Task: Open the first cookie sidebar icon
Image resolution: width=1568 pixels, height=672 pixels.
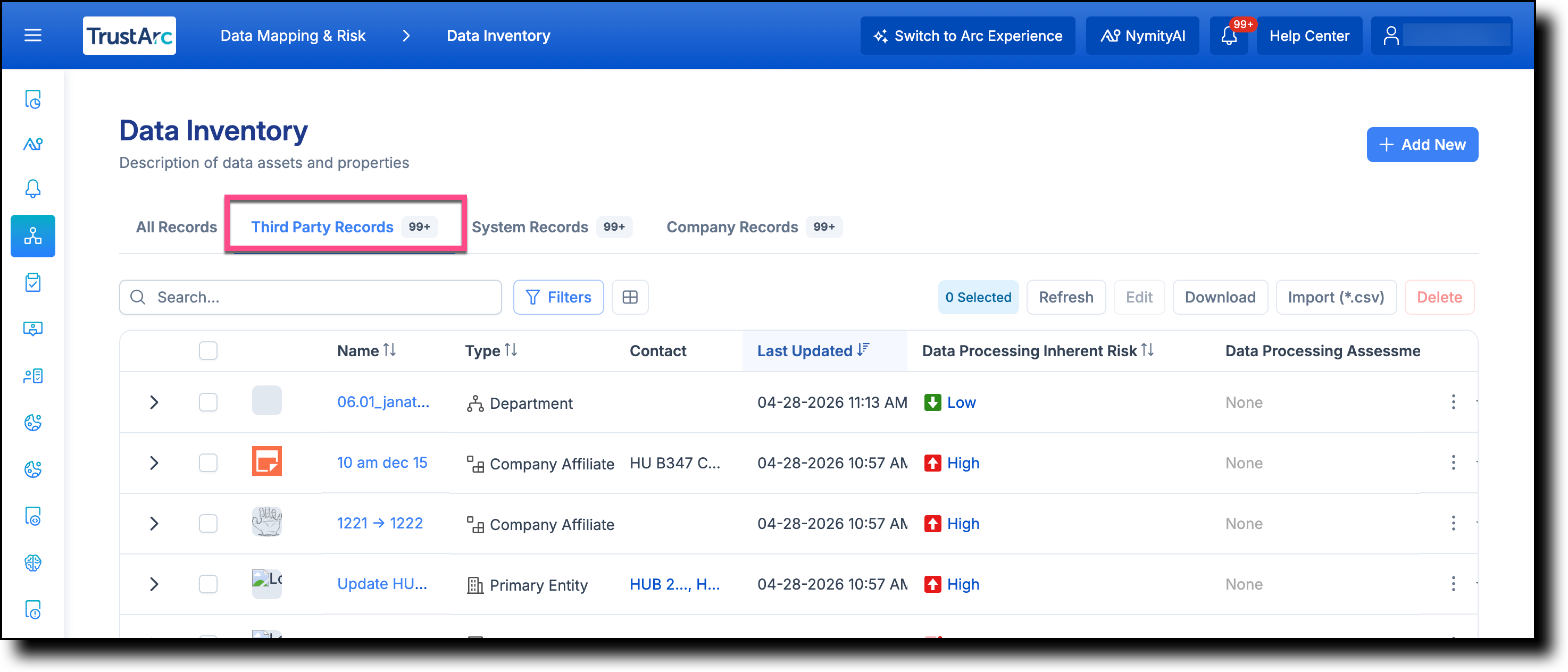Action: coord(33,423)
